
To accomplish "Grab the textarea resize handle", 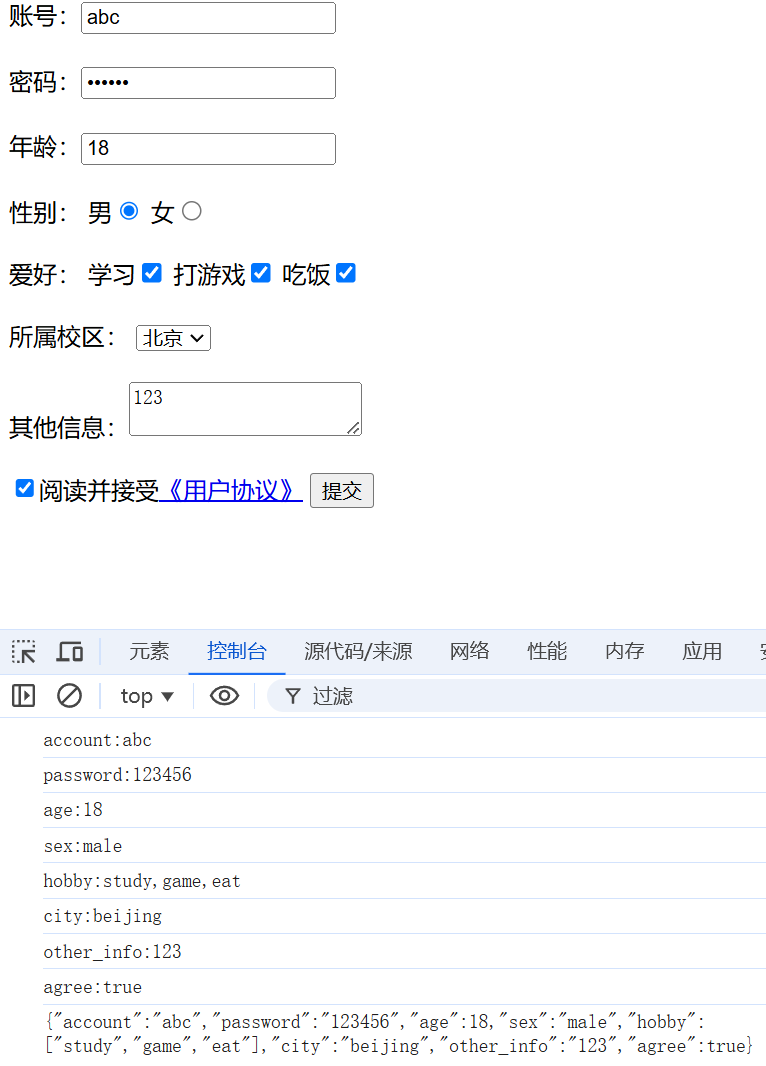I will pyautogui.click(x=353, y=428).
